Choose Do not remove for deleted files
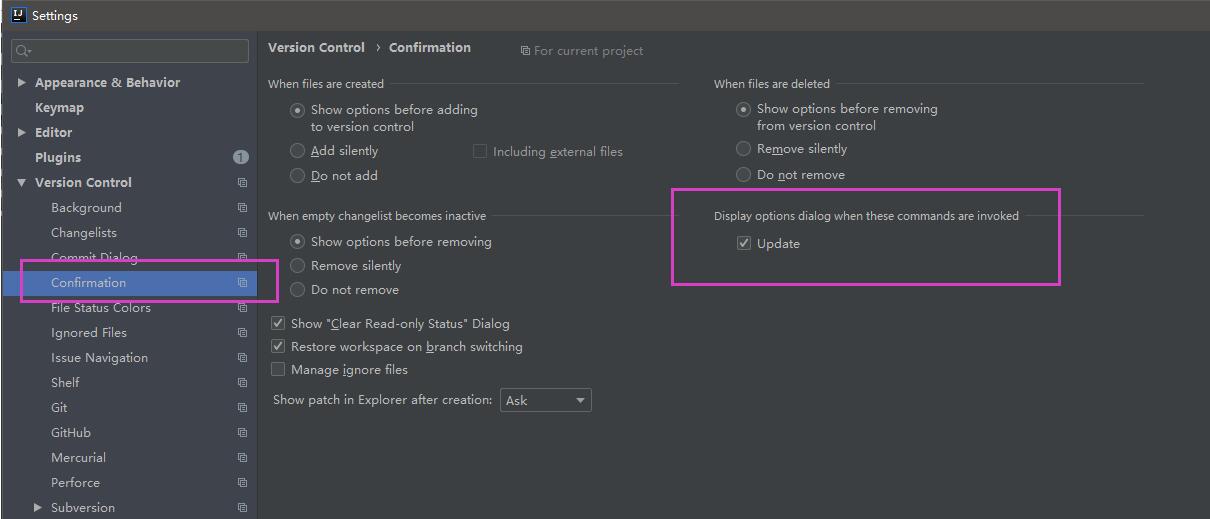Viewport: 1210px width, 519px height. (x=743, y=174)
